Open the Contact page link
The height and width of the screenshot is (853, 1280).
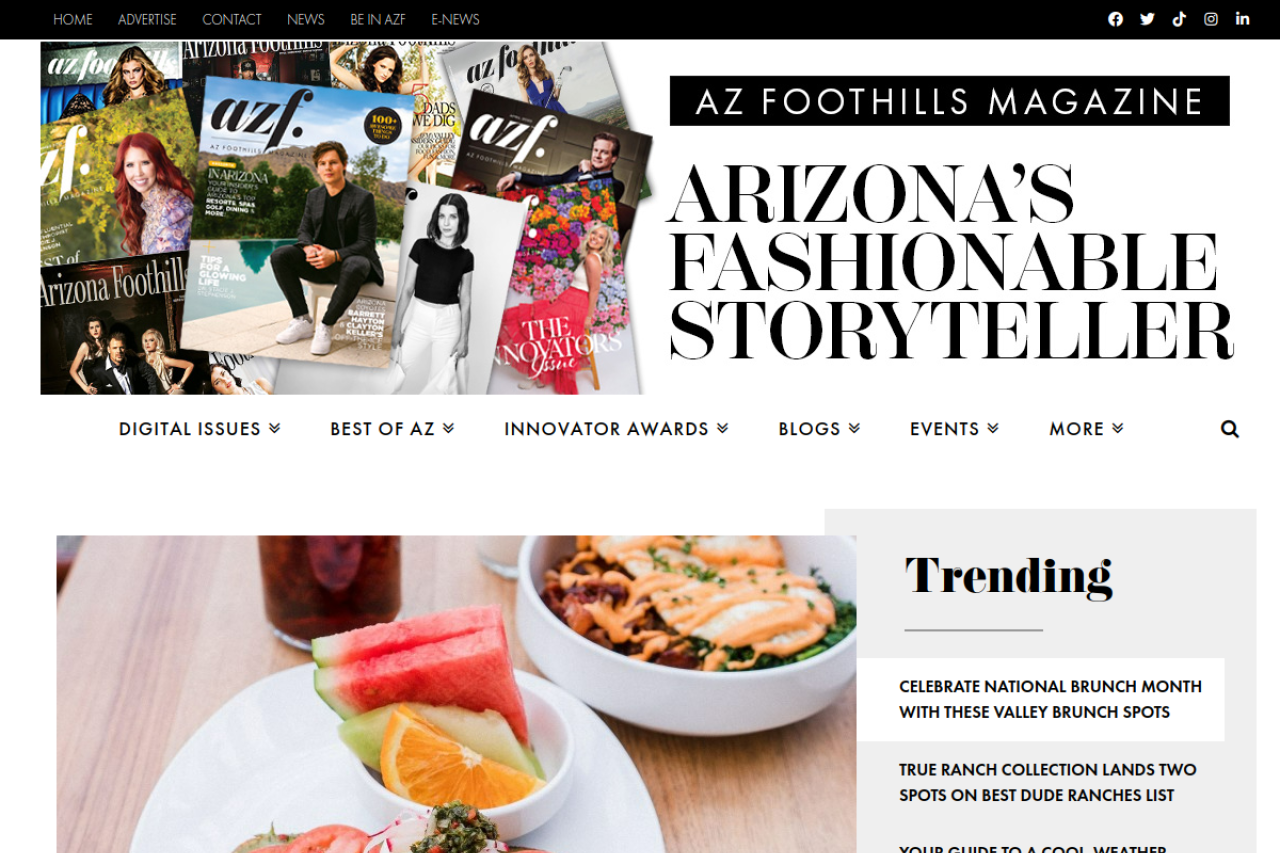tap(232, 19)
